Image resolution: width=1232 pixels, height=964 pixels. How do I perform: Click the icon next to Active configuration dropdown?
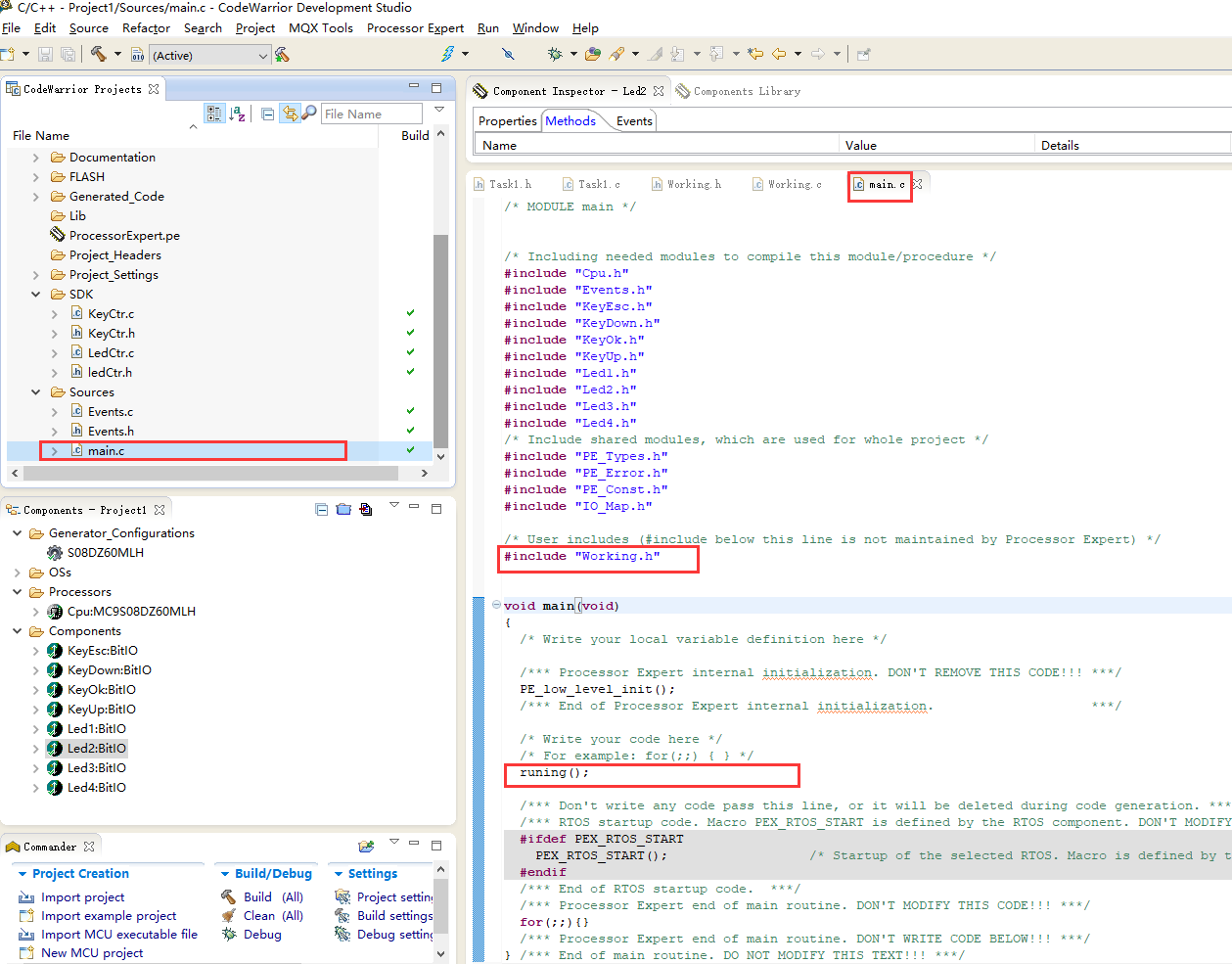[283, 55]
